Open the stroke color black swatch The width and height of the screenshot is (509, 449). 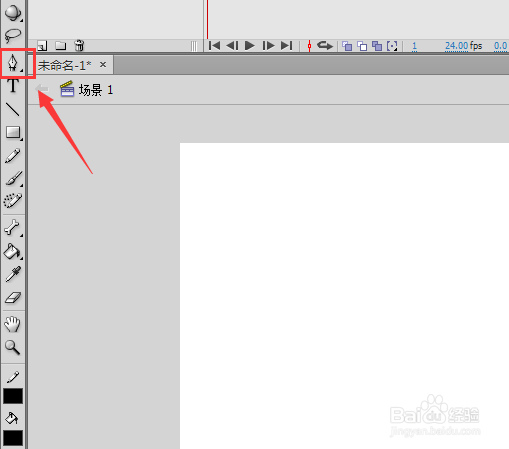click(13, 396)
